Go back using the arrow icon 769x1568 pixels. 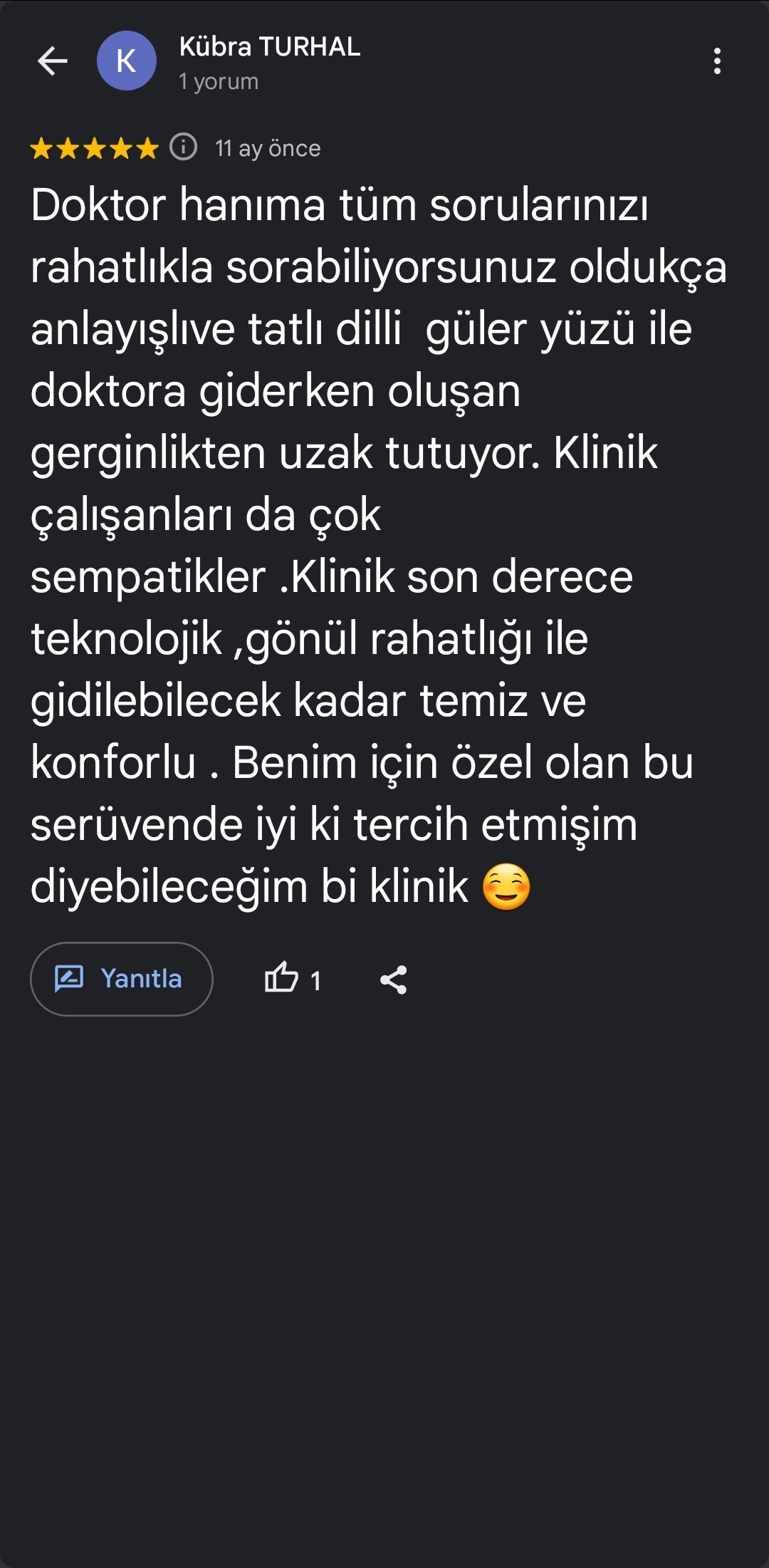(x=52, y=61)
